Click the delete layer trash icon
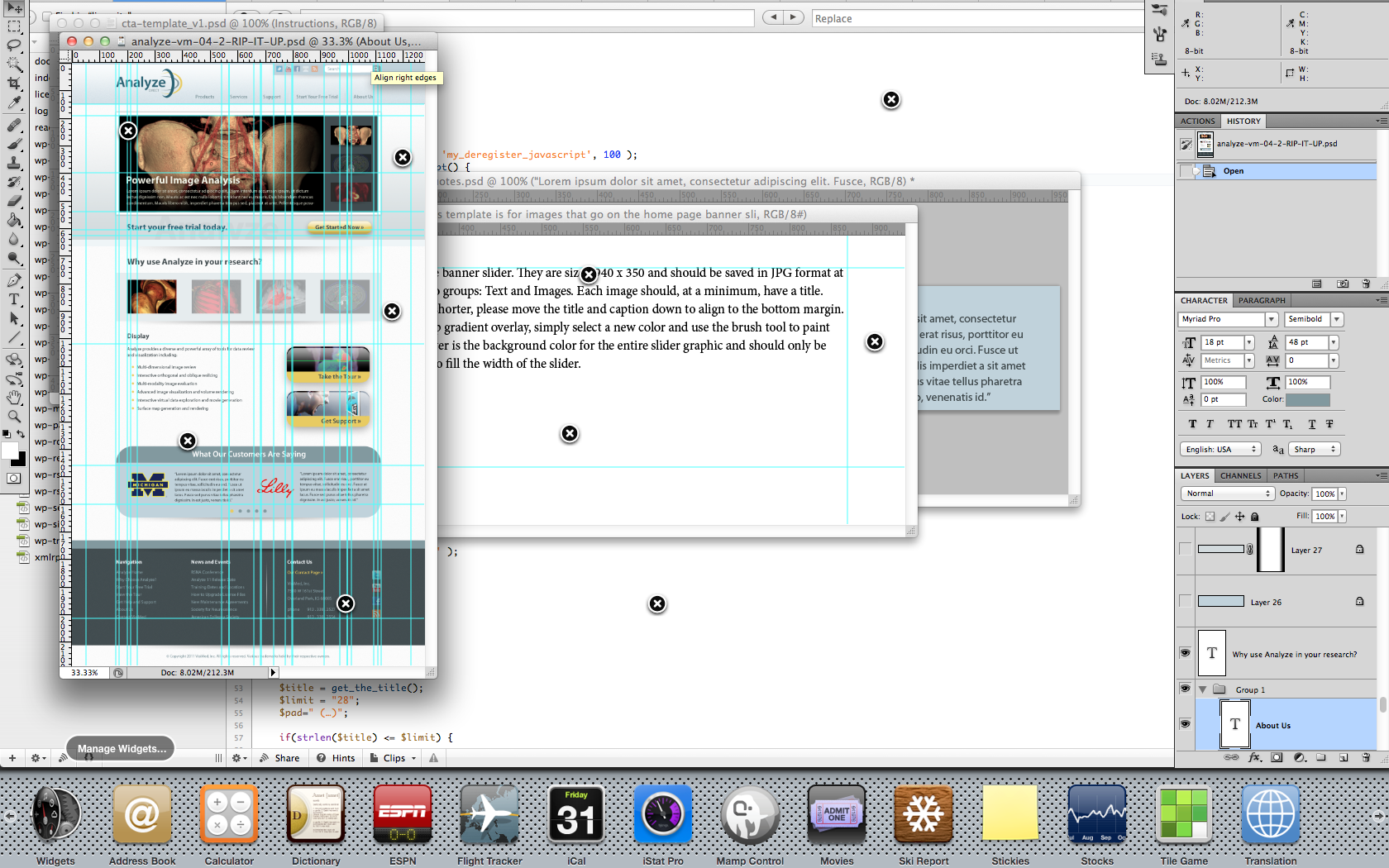 point(1366,757)
